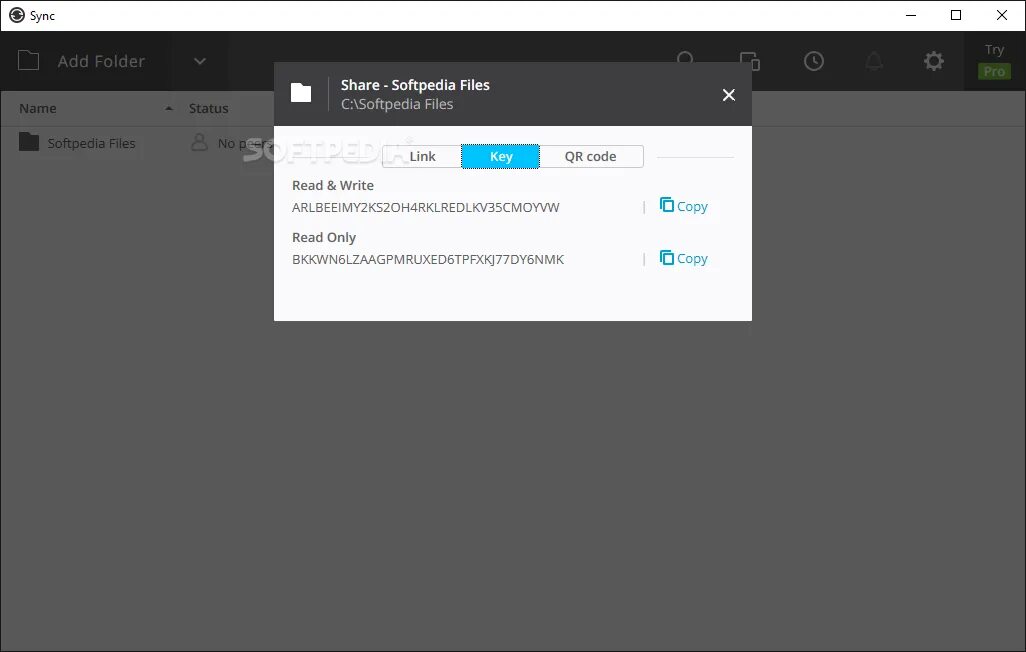
Task: Click the Share - Softpedia Files title
Action: point(415,85)
